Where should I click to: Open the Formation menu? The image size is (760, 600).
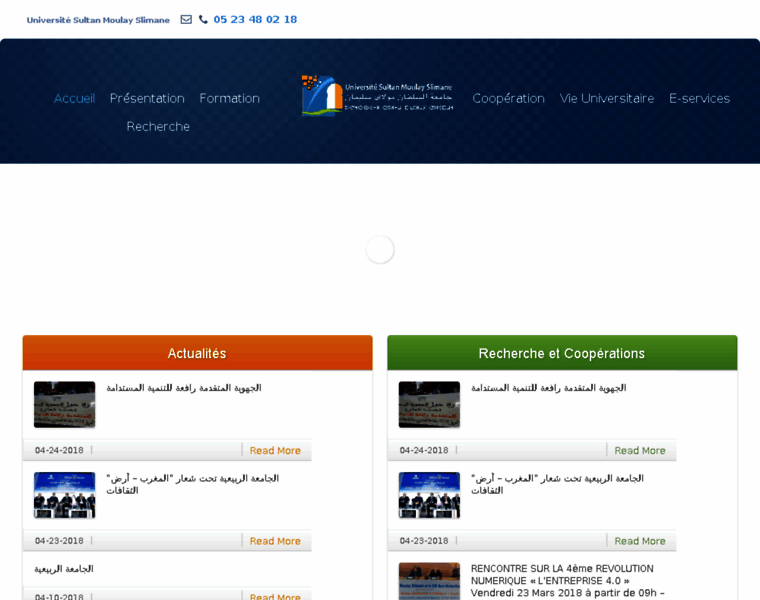click(229, 98)
